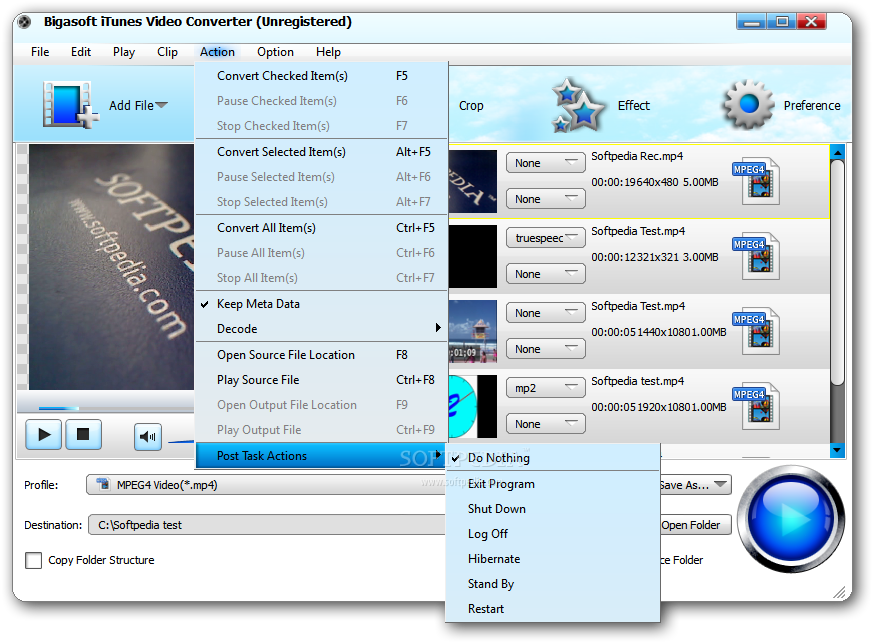
Task: Select Stand By post task action
Action: [553, 584]
